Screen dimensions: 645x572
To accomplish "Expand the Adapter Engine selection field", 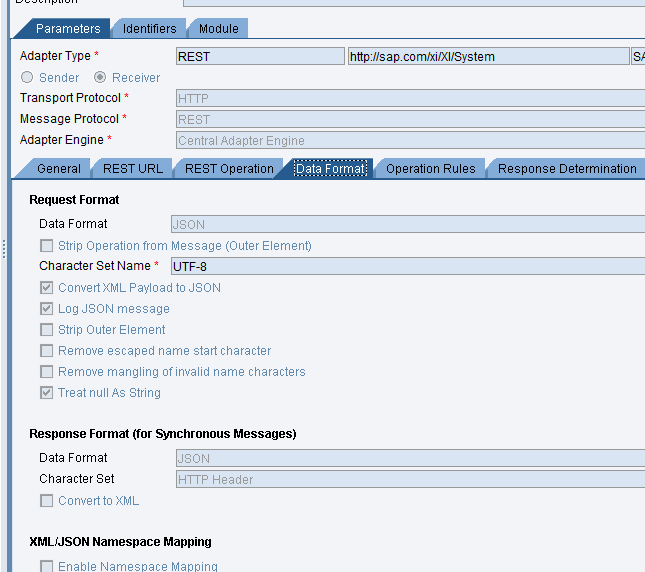I will 409,141.
